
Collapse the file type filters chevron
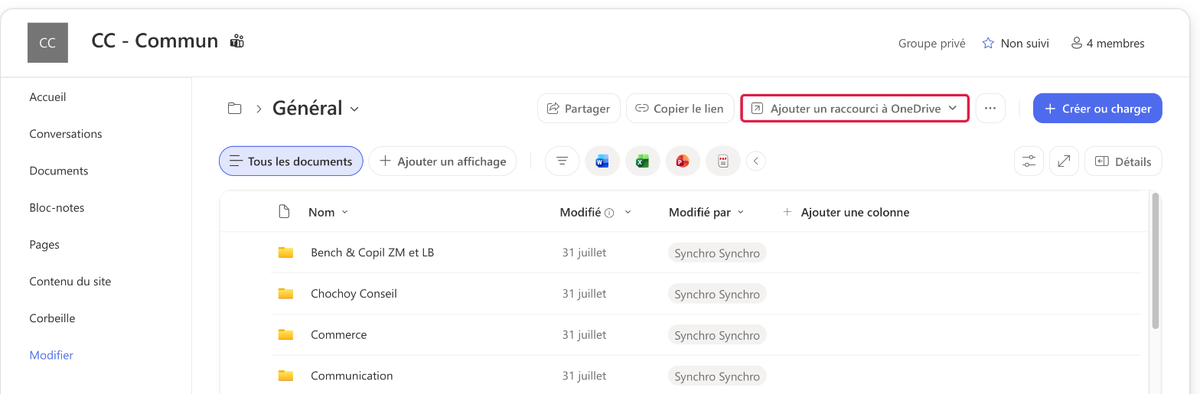[756, 161]
